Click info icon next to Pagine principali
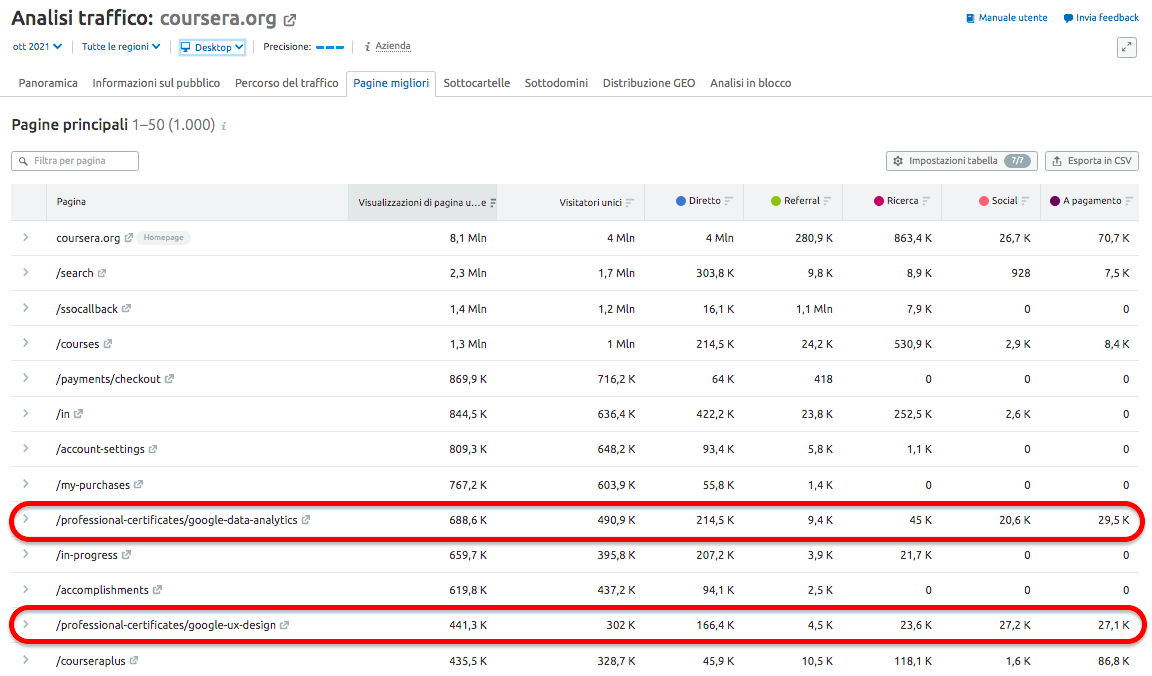 coord(224,126)
